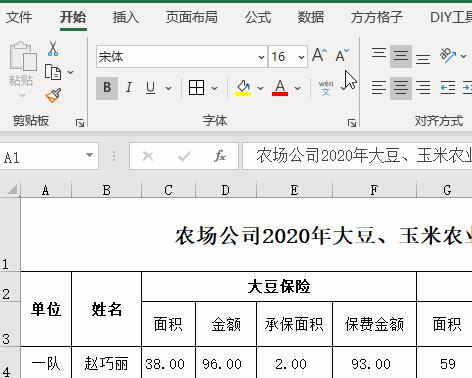Switch to the 插入 tab
472x378 pixels.
(126, 17)
